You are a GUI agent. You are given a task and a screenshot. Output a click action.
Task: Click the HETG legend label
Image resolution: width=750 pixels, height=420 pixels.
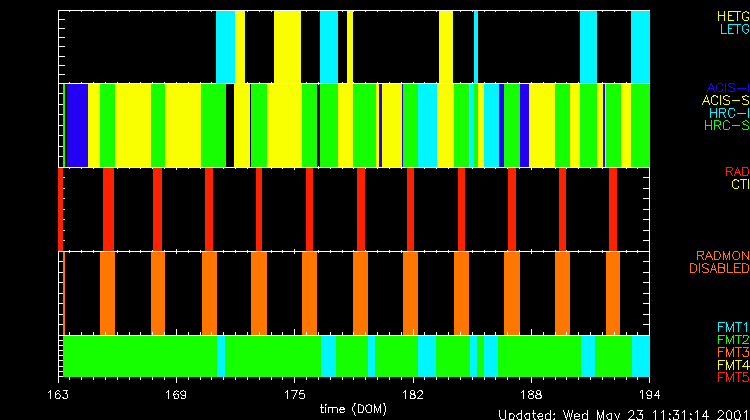[x=732, y=17]
